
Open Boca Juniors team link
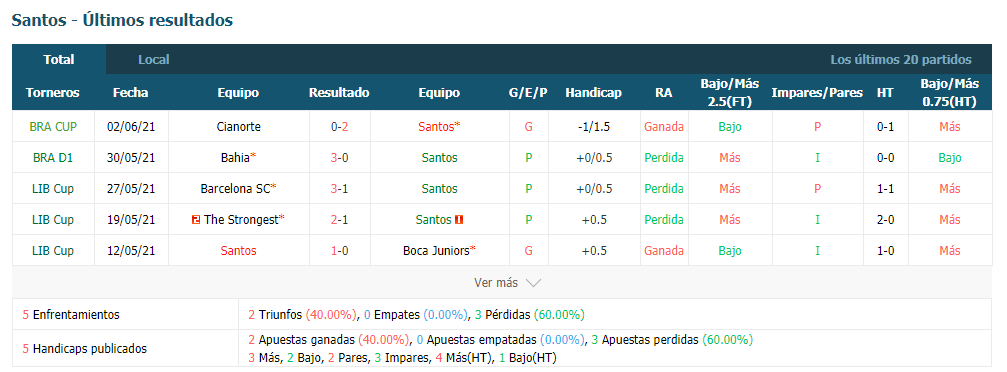pyautogui.click(x=439, y=251)
